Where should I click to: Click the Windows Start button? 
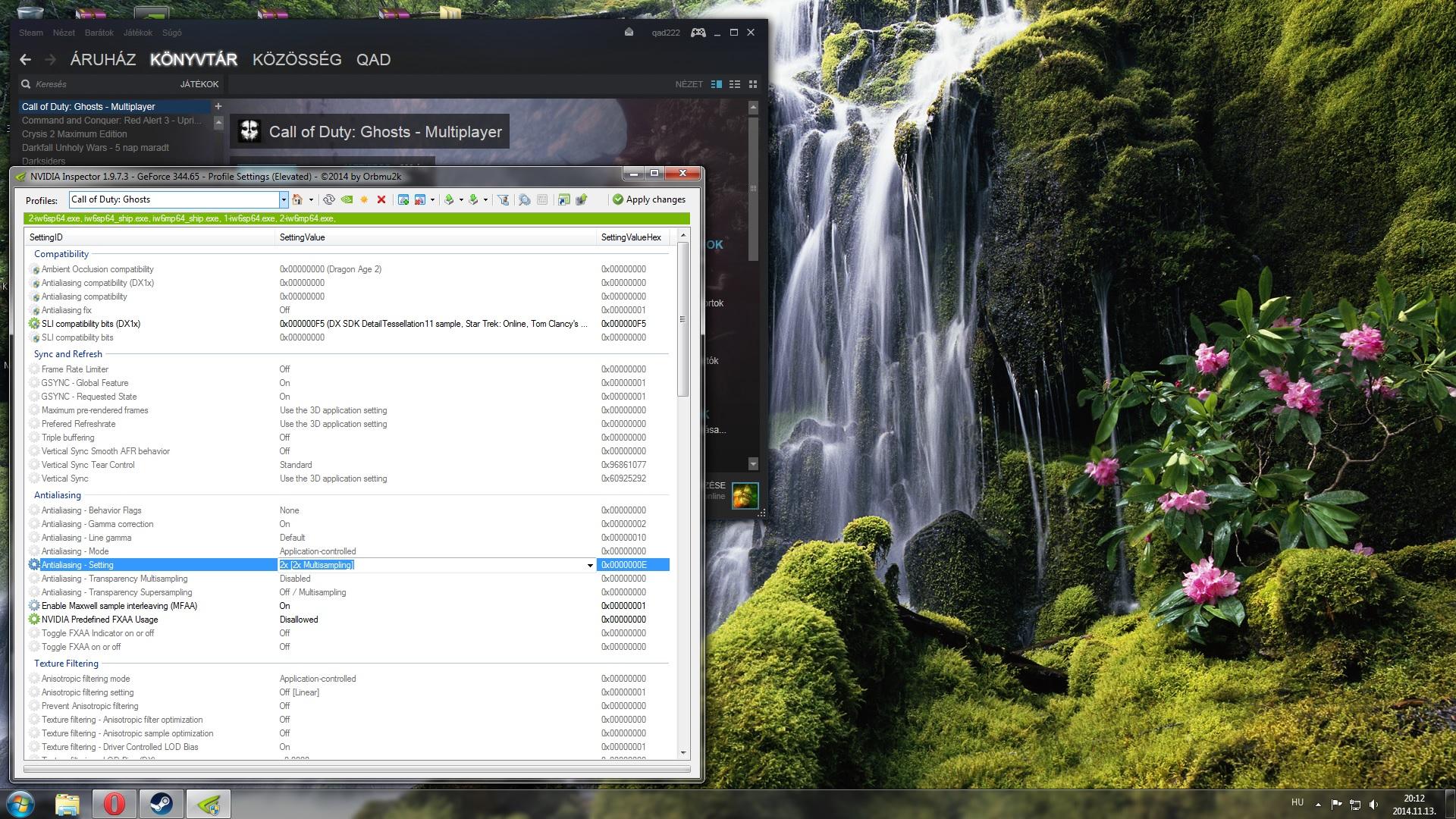(20, 804)
